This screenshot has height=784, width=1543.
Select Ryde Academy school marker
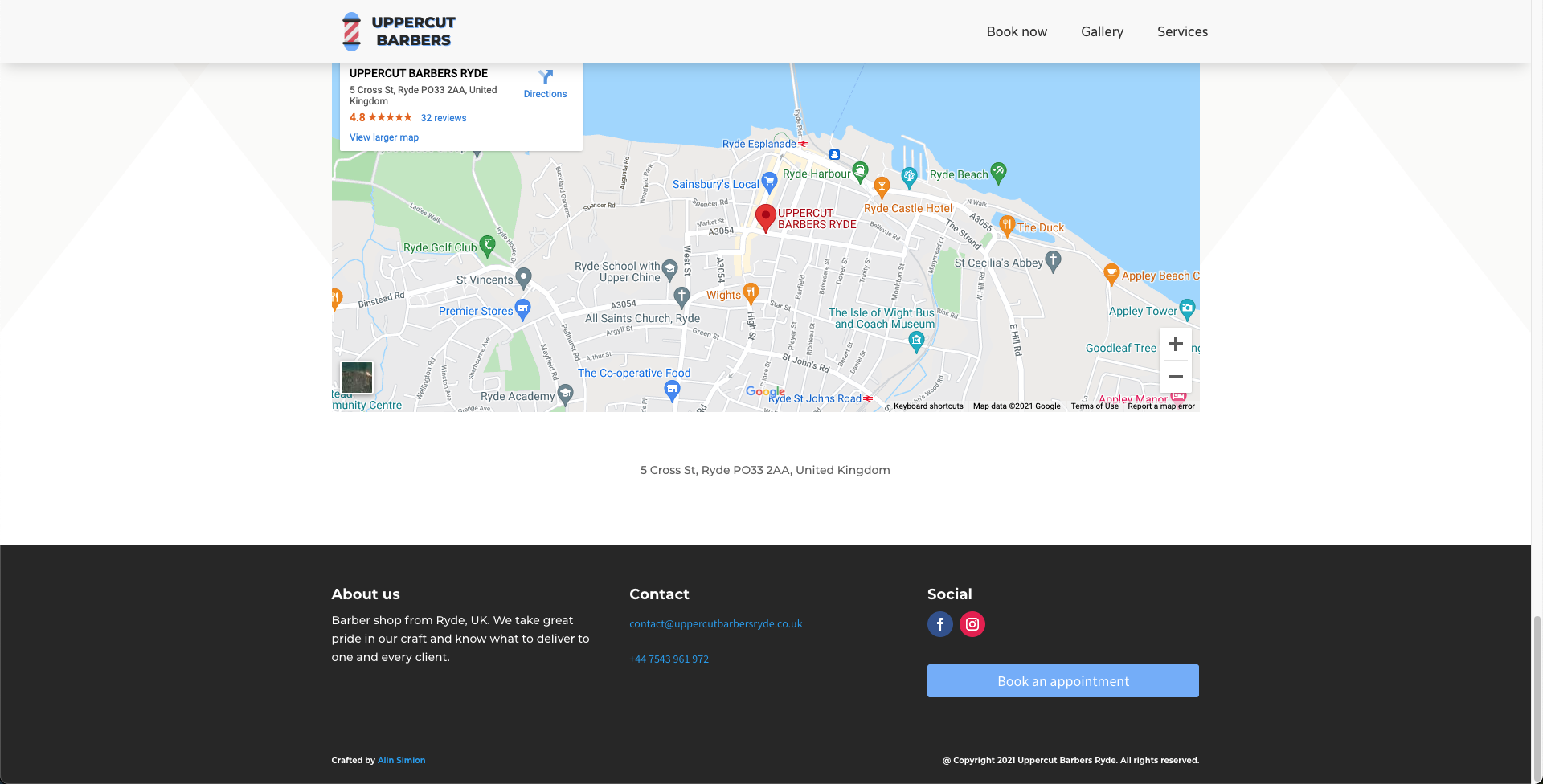(x=565, y=394)
